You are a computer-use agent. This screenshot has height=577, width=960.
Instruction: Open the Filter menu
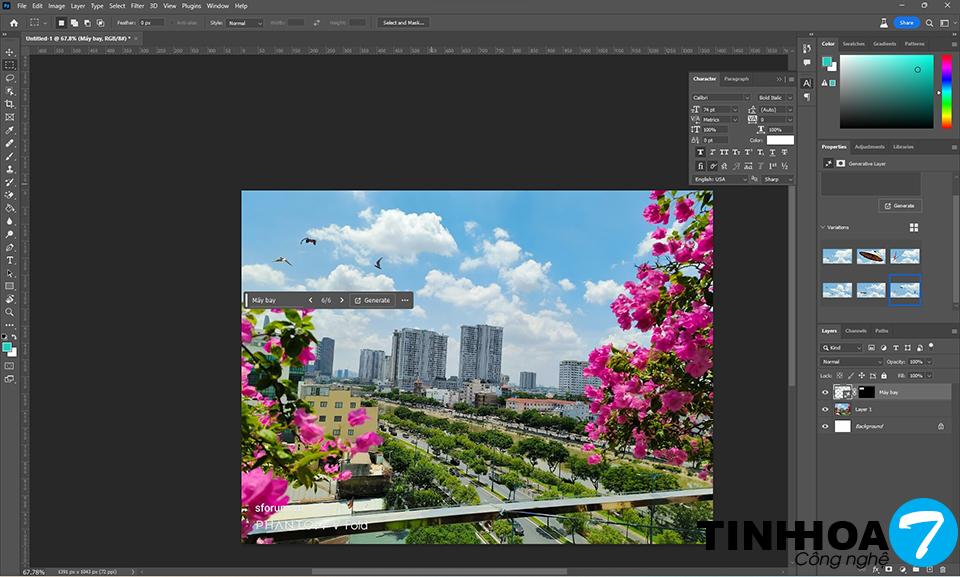point(137,6)
